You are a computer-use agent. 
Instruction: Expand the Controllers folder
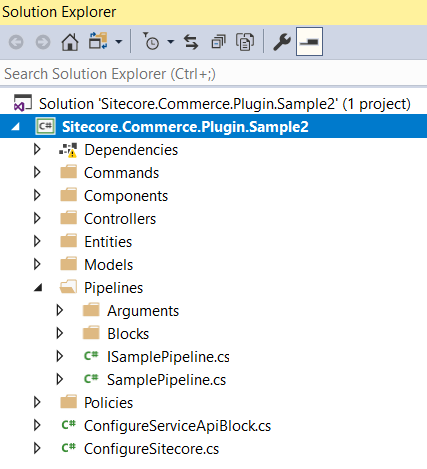37,218
